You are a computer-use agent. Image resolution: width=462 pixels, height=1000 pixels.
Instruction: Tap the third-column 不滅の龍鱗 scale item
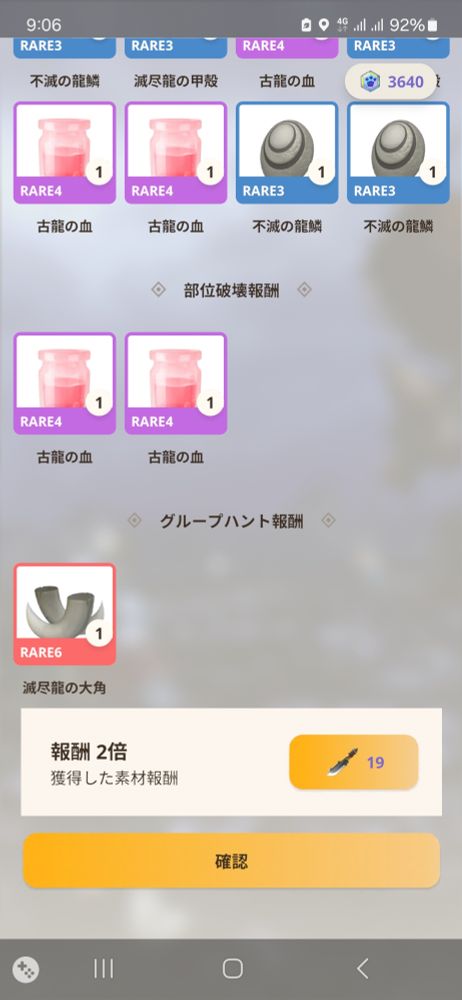pos(287,152)
